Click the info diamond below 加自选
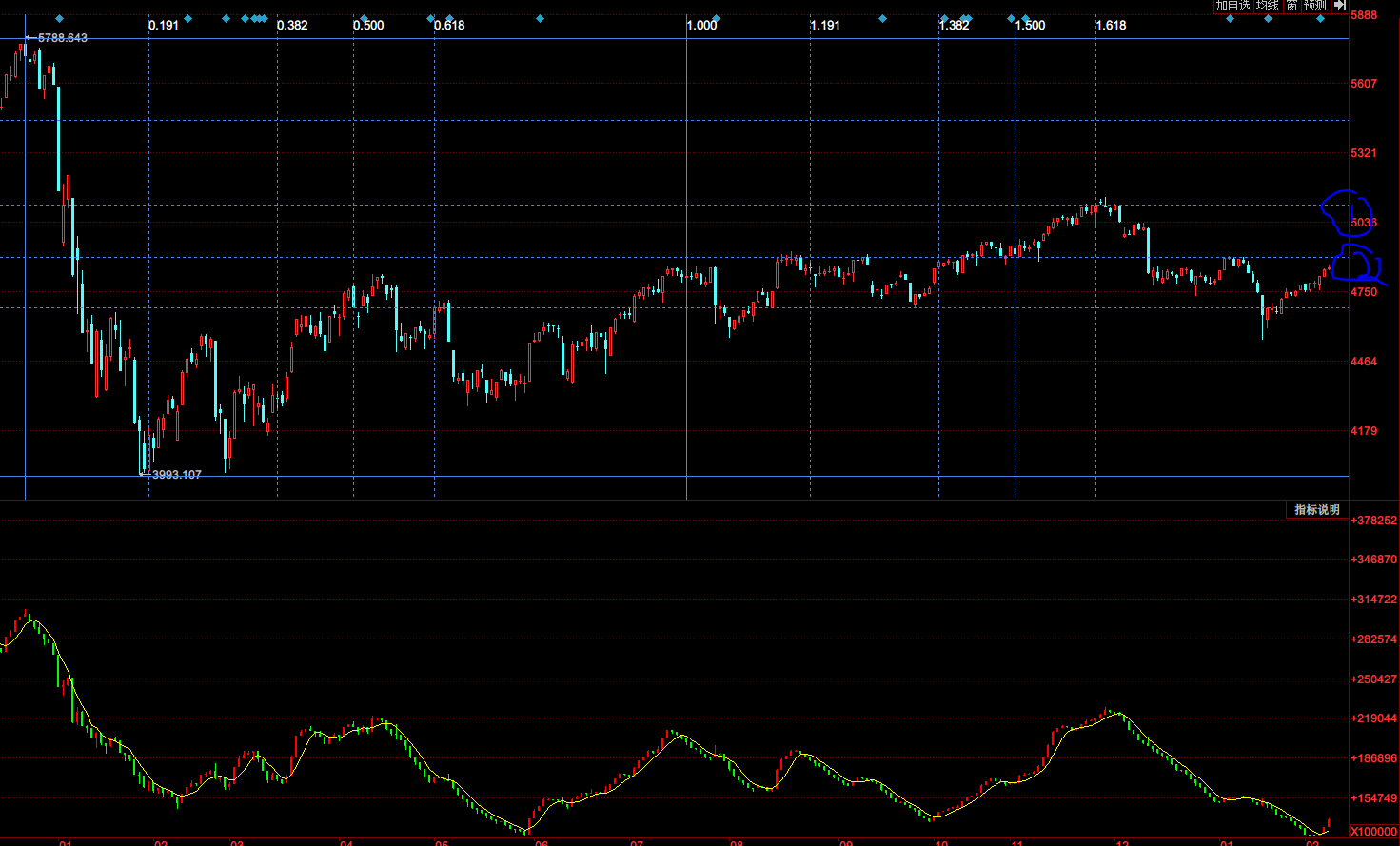The width and height of the screenshot is (1400, 846). (x=1230, y=19)
